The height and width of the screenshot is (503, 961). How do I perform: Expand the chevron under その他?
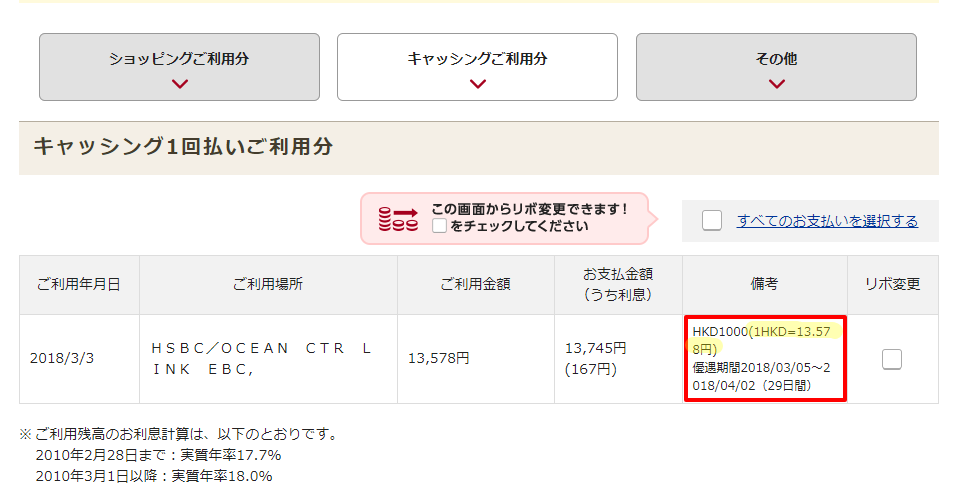click(x=777, y=84)
